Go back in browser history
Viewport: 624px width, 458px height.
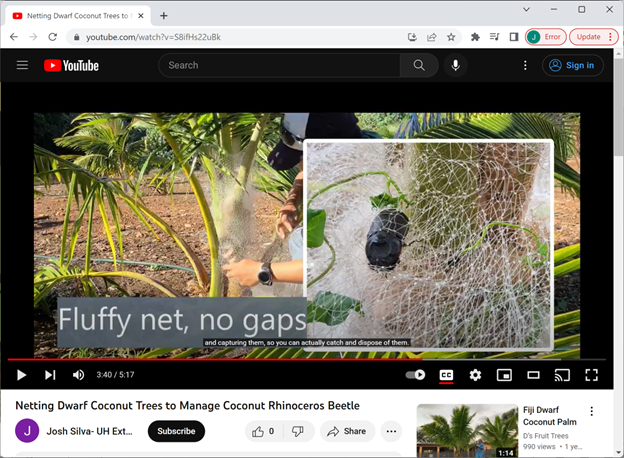14,37
